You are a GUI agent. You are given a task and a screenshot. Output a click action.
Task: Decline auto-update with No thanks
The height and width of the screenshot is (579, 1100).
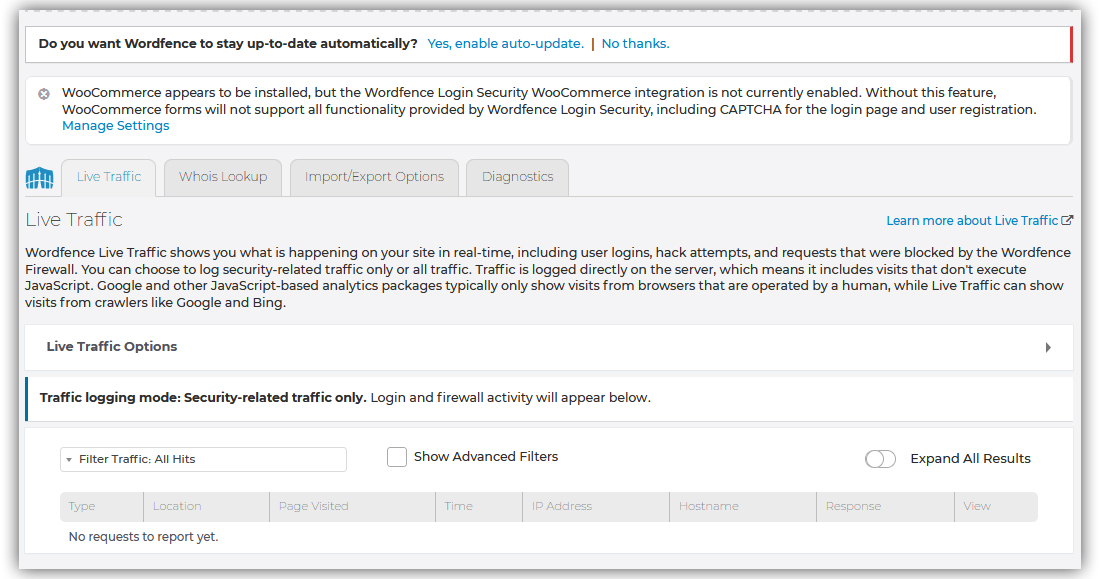[x=636, y=44]
